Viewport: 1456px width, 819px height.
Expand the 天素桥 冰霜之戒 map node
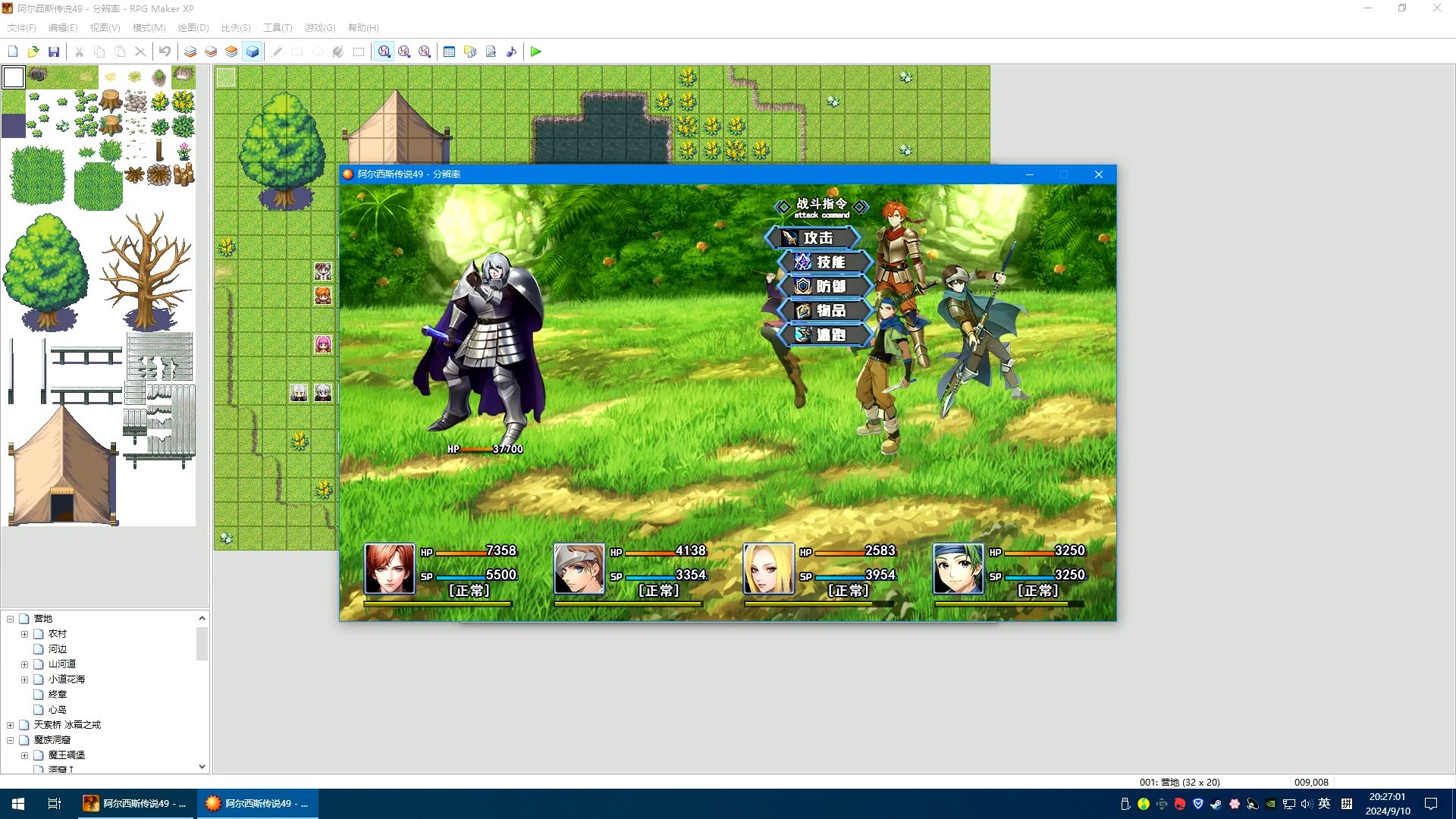click(11, 725)
